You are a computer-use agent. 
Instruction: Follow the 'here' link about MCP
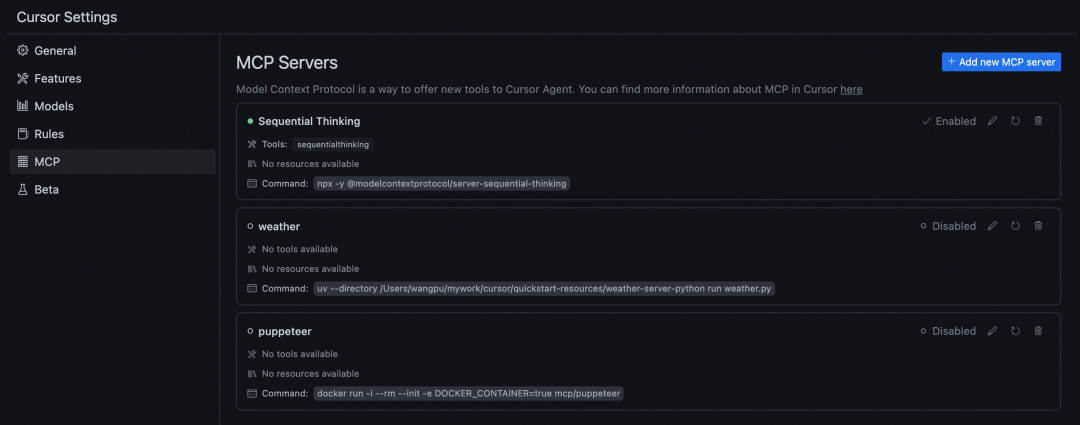tap(851, 90)
